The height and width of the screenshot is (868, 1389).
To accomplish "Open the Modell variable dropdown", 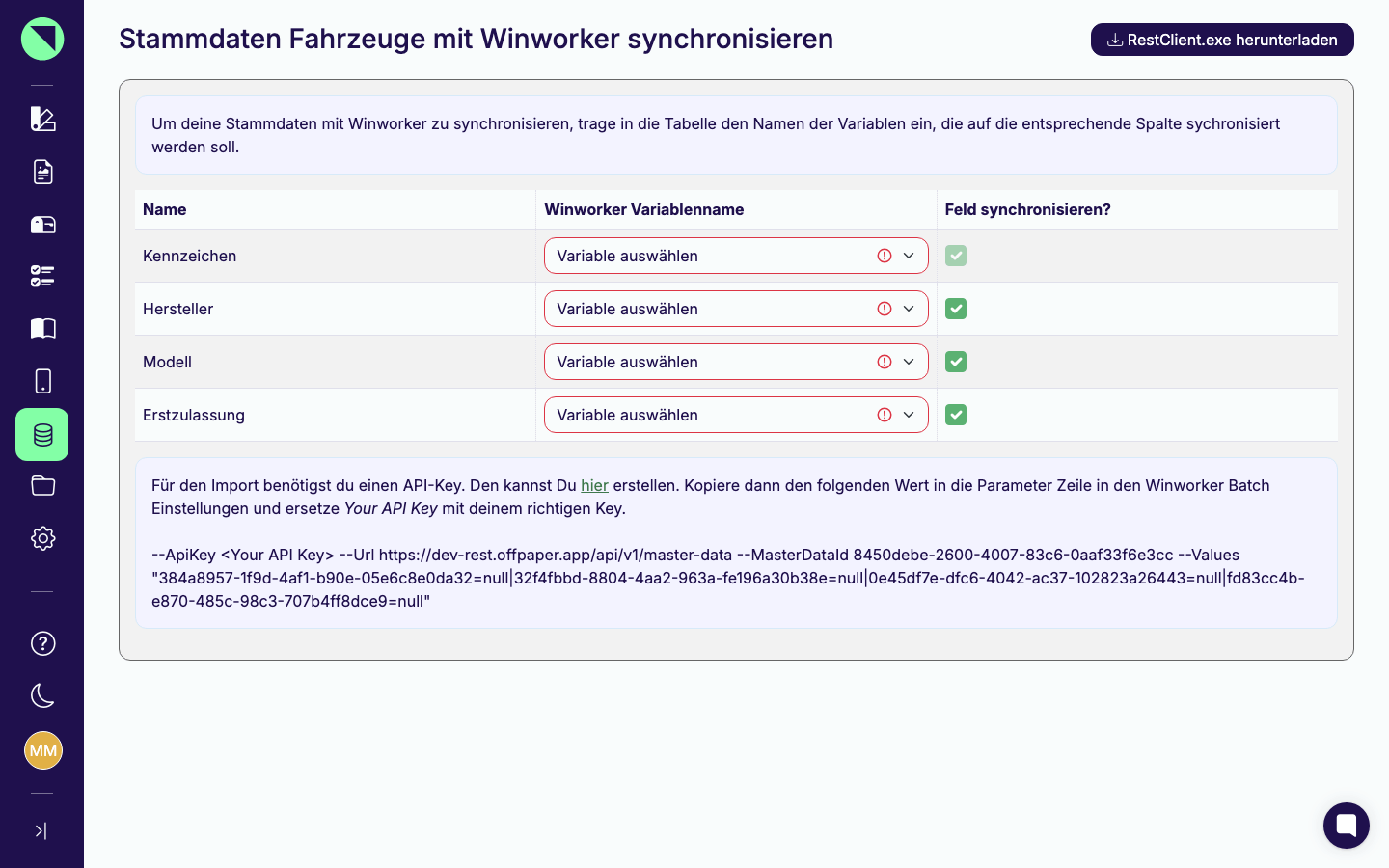I will click(x=736, y=362).
